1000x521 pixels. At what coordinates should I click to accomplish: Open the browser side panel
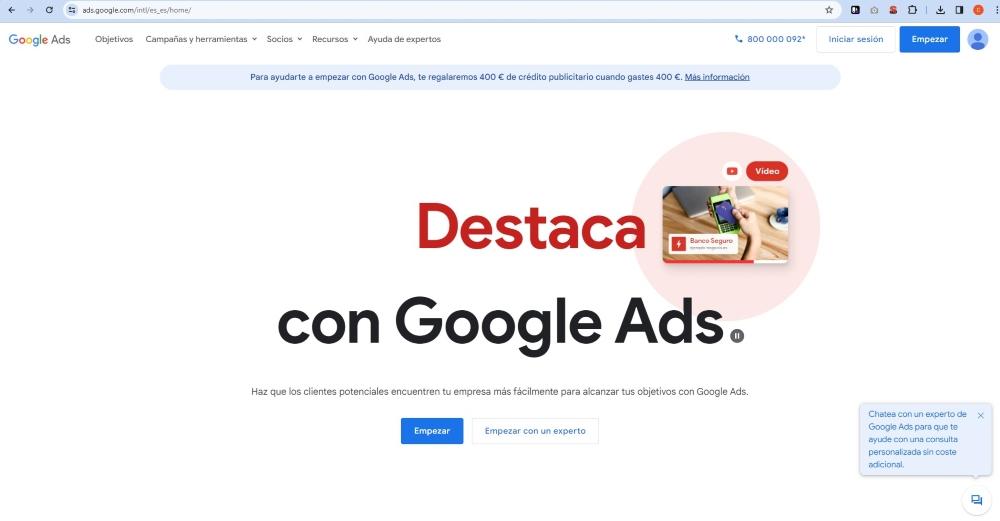959,10
